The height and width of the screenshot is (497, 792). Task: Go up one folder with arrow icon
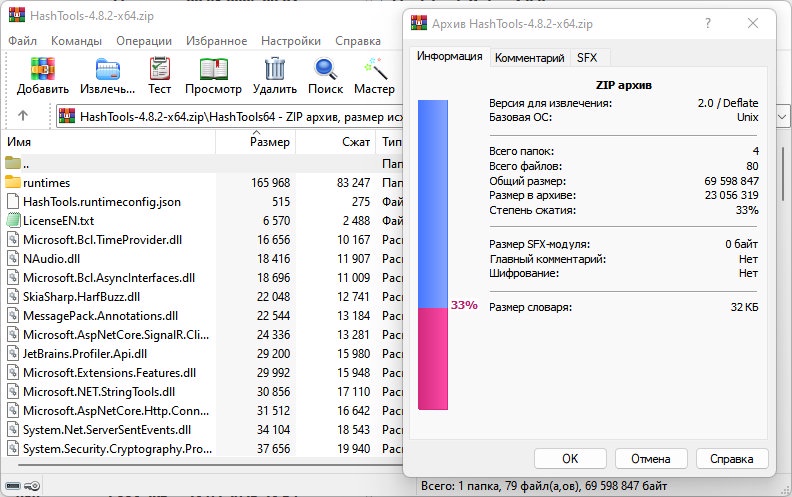(23, 116)
